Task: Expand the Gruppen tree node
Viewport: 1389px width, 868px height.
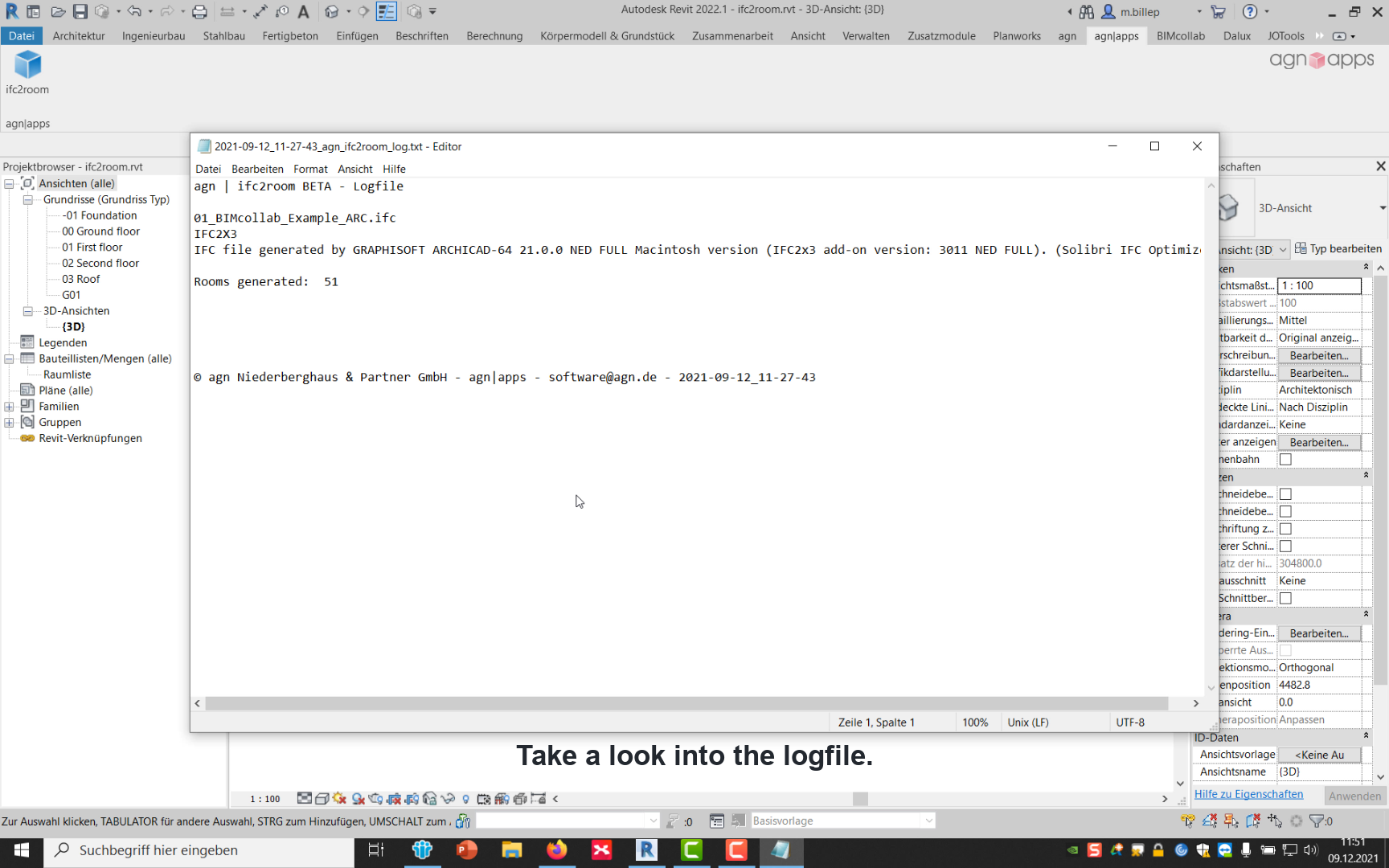Action: click(x=9, y=423)
